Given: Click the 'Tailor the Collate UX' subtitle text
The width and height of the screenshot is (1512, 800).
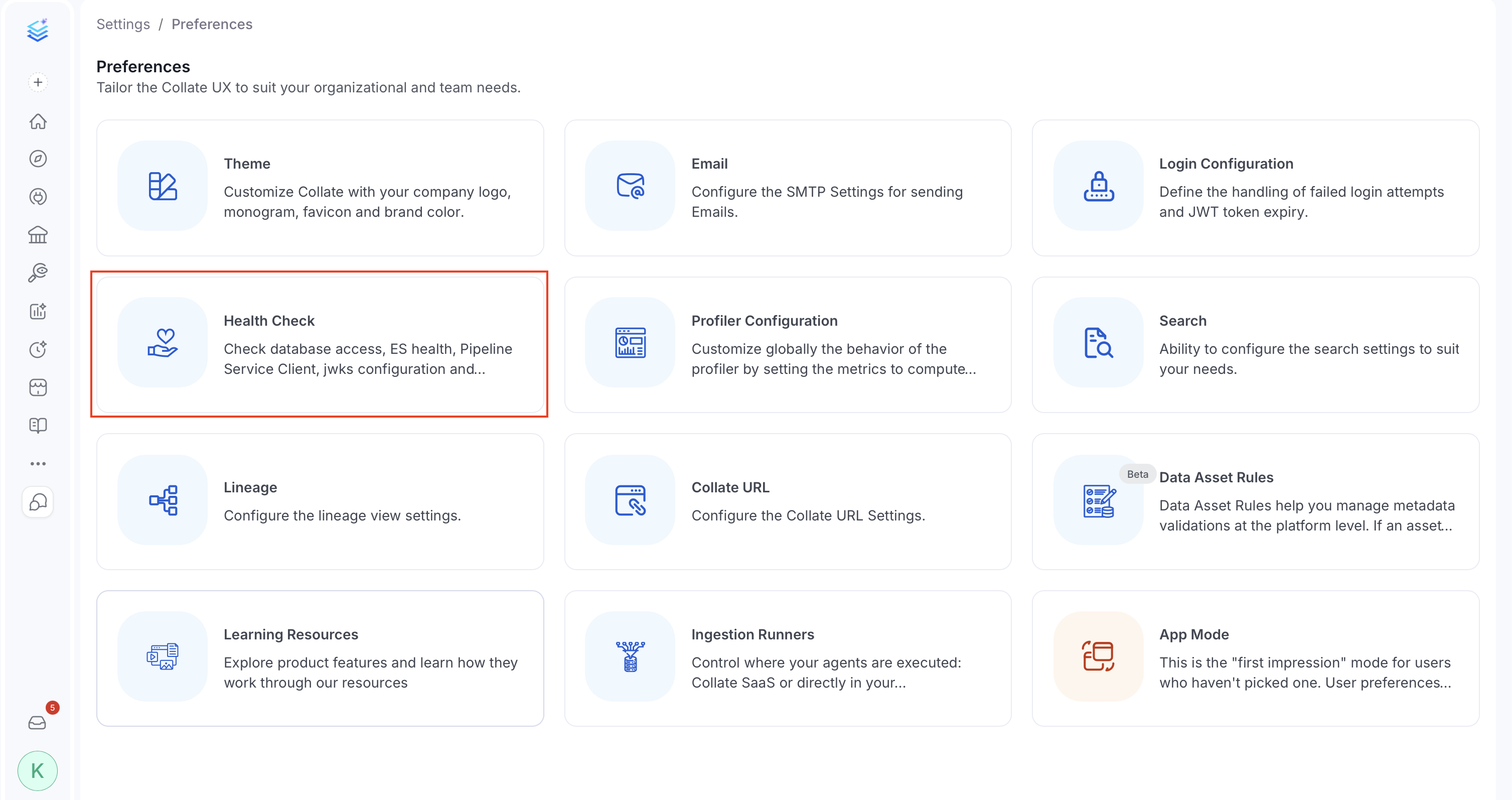Looking at the screenshot, I should click(308, 87).
